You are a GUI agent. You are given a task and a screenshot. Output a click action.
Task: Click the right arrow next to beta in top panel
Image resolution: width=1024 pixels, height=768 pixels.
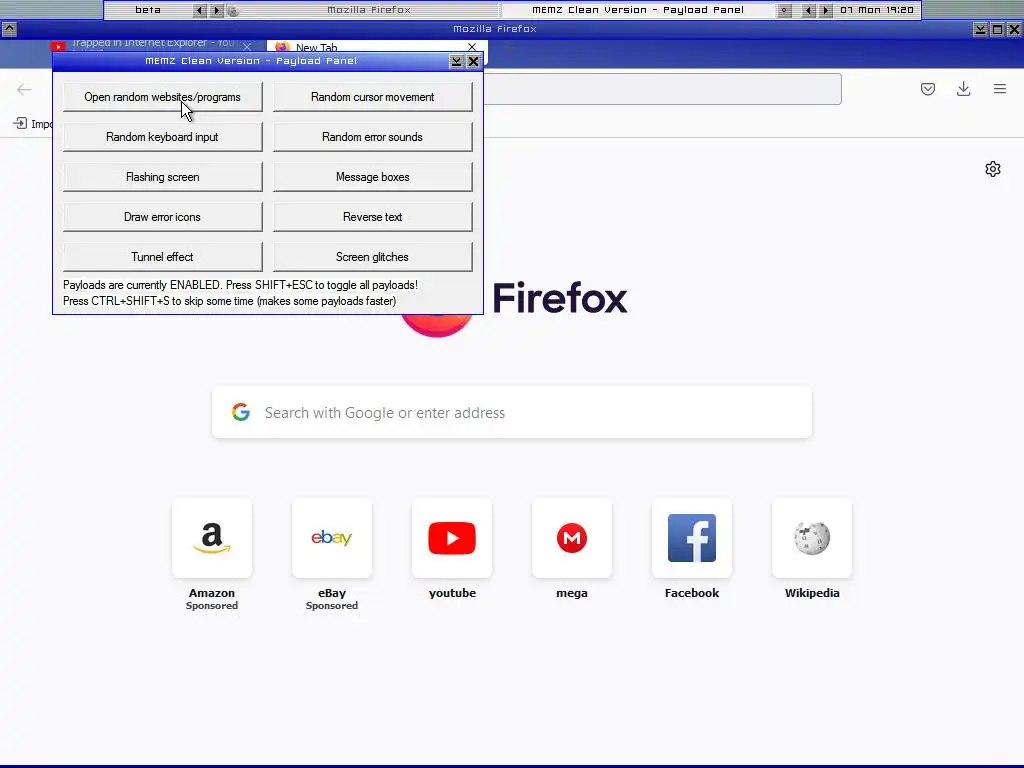[217, 10]
